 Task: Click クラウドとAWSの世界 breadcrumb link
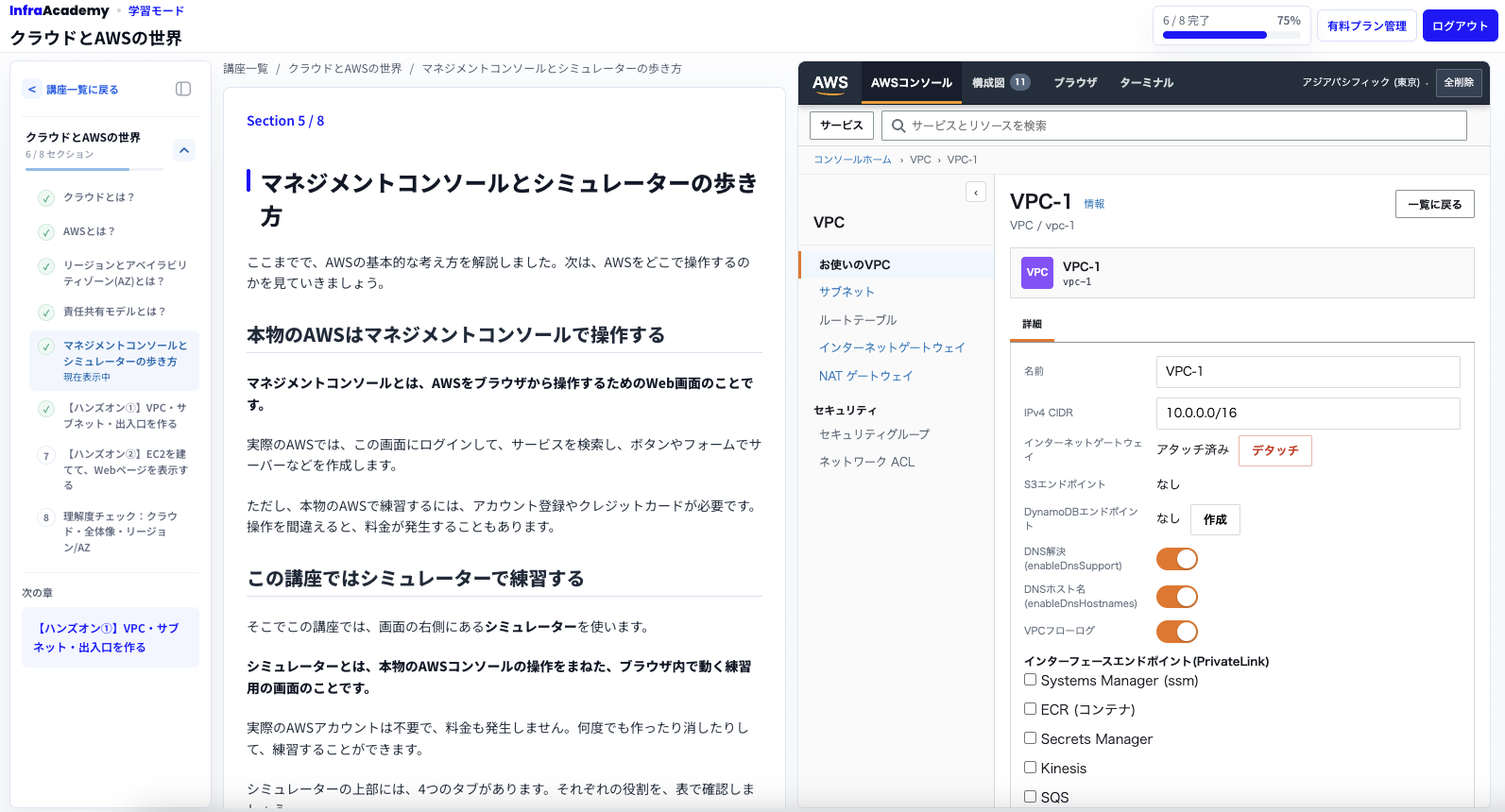click(345, 69)
